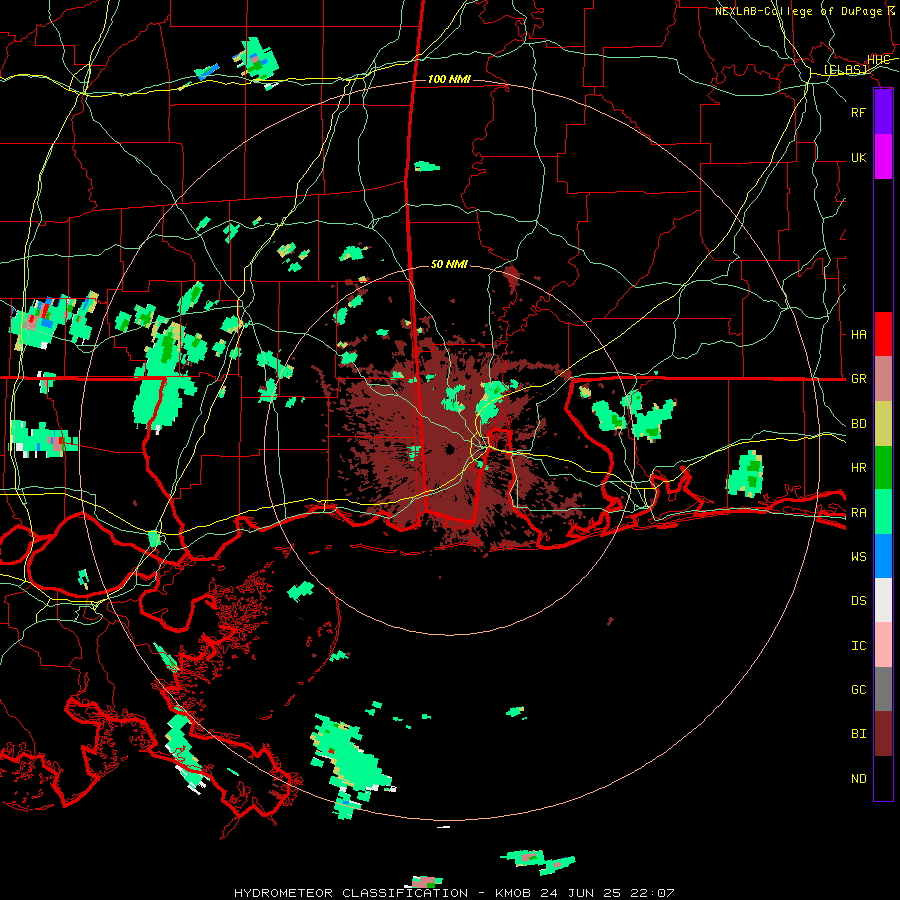Click the 'RA' legend label
This screenshot has width=900, height=900.
[x=858, y=513]
